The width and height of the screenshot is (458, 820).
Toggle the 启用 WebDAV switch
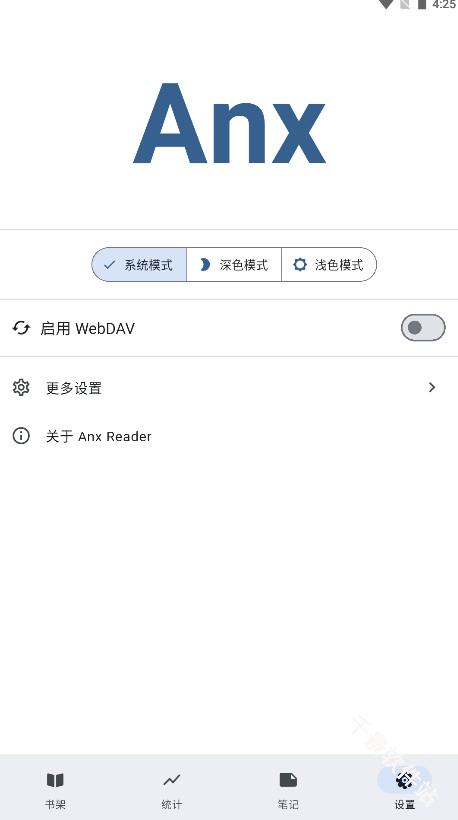[x=423, y=328]
